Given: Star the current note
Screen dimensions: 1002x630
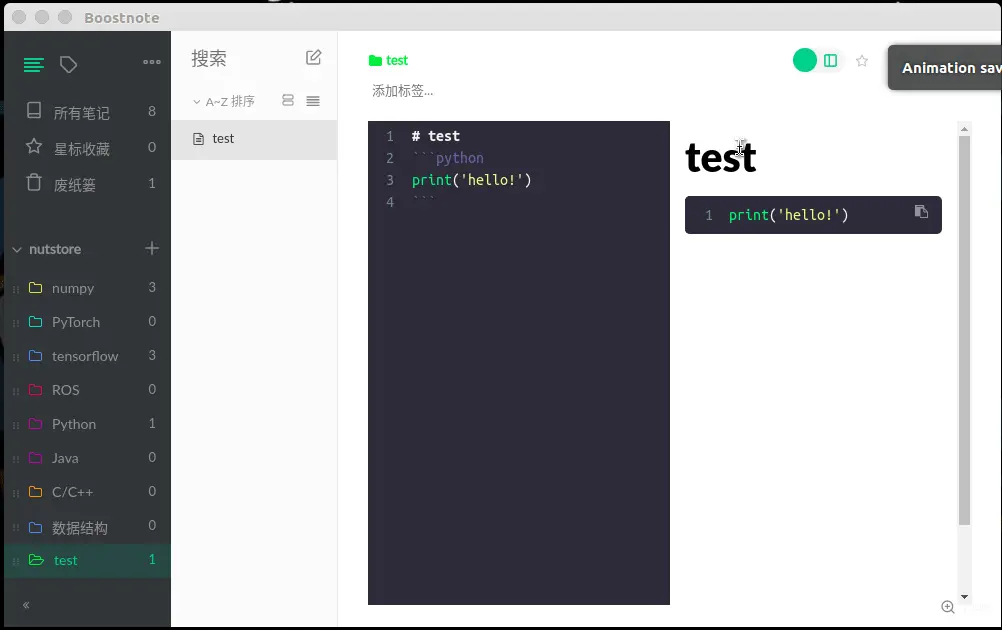Looking at the screenshot, I should [861, 61].
